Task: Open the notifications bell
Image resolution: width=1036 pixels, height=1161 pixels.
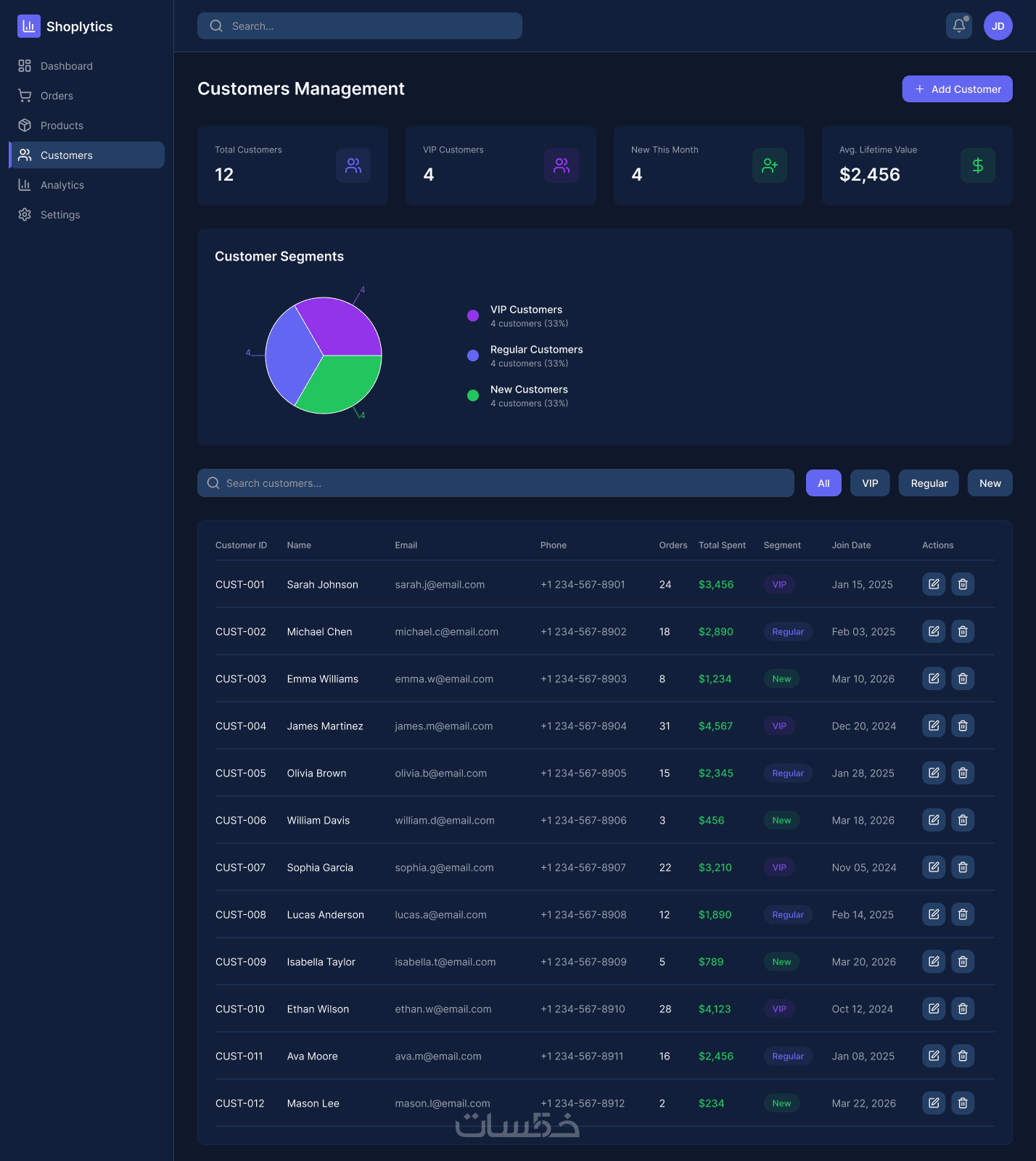Action: (959, 26)
